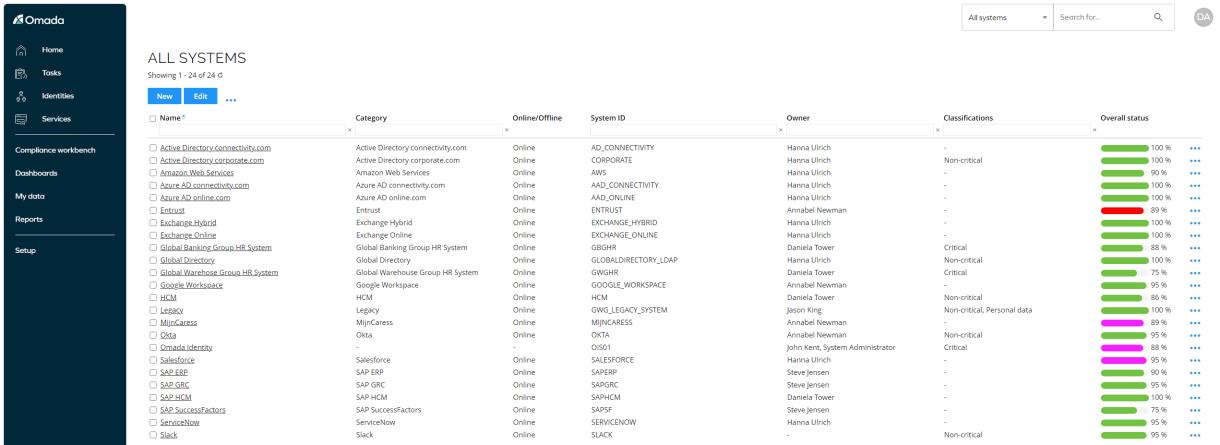
Task: Open Reports in sidebar
Action: click(x=28, y=219)
